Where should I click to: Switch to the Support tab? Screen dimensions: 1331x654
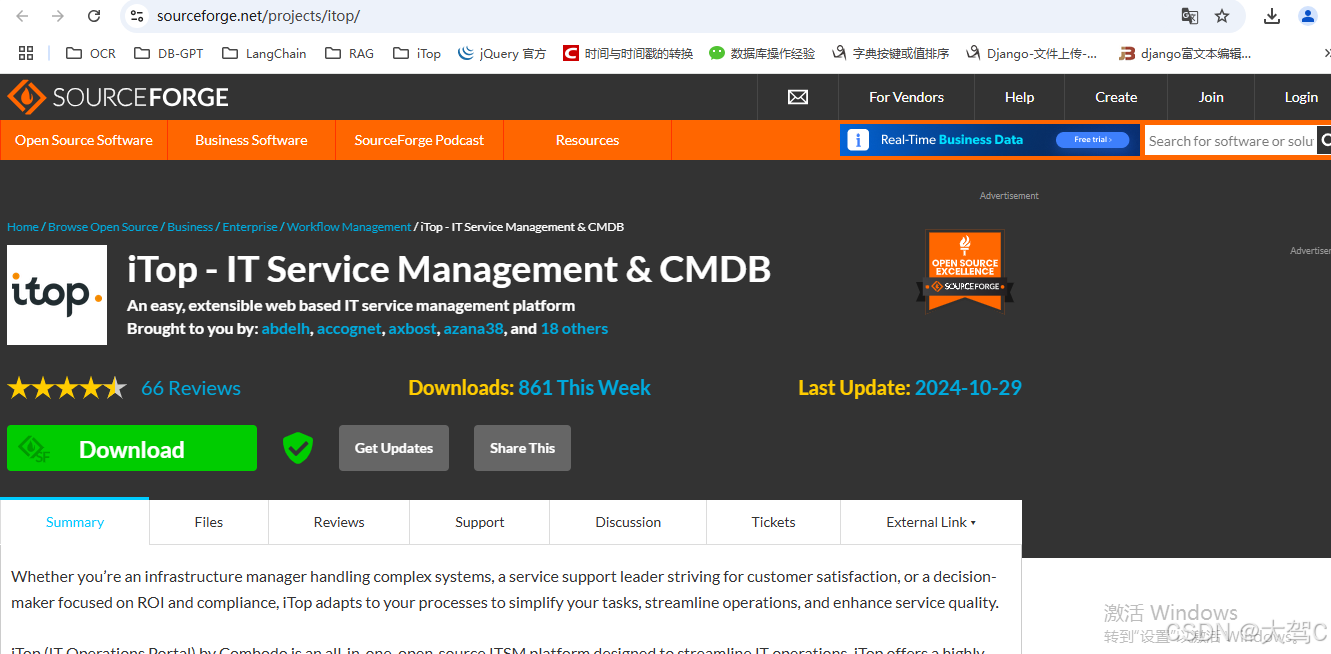480,522
